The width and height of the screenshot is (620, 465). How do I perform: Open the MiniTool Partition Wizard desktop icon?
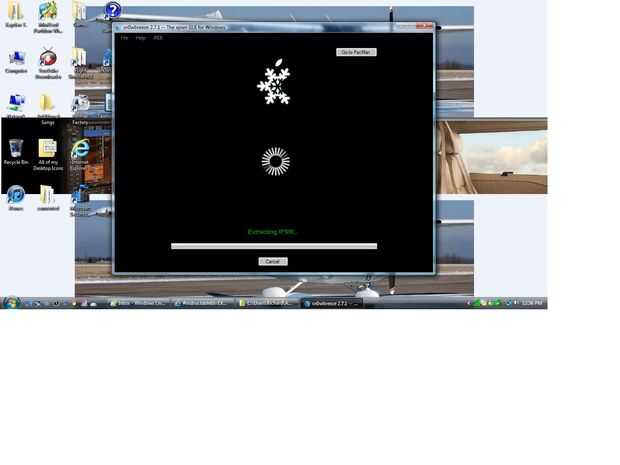(x=48, y=17)
